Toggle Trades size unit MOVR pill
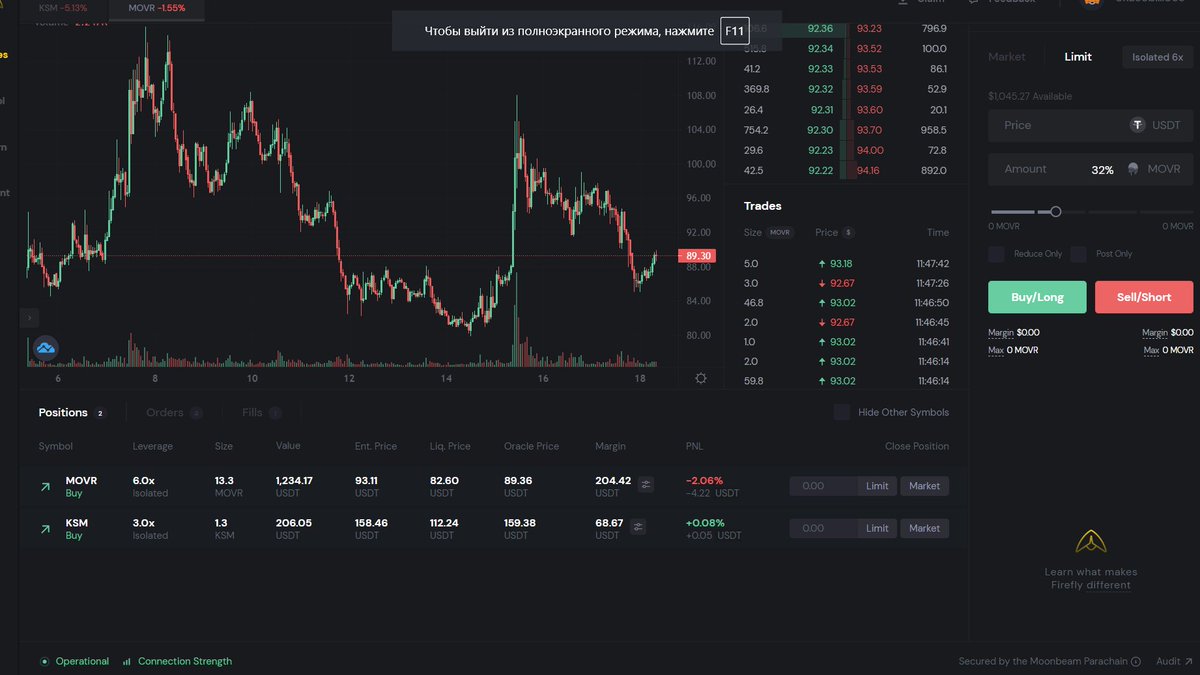Image resolution: width=1200 pixels, height=675 pixels. [x=780, y=232]
